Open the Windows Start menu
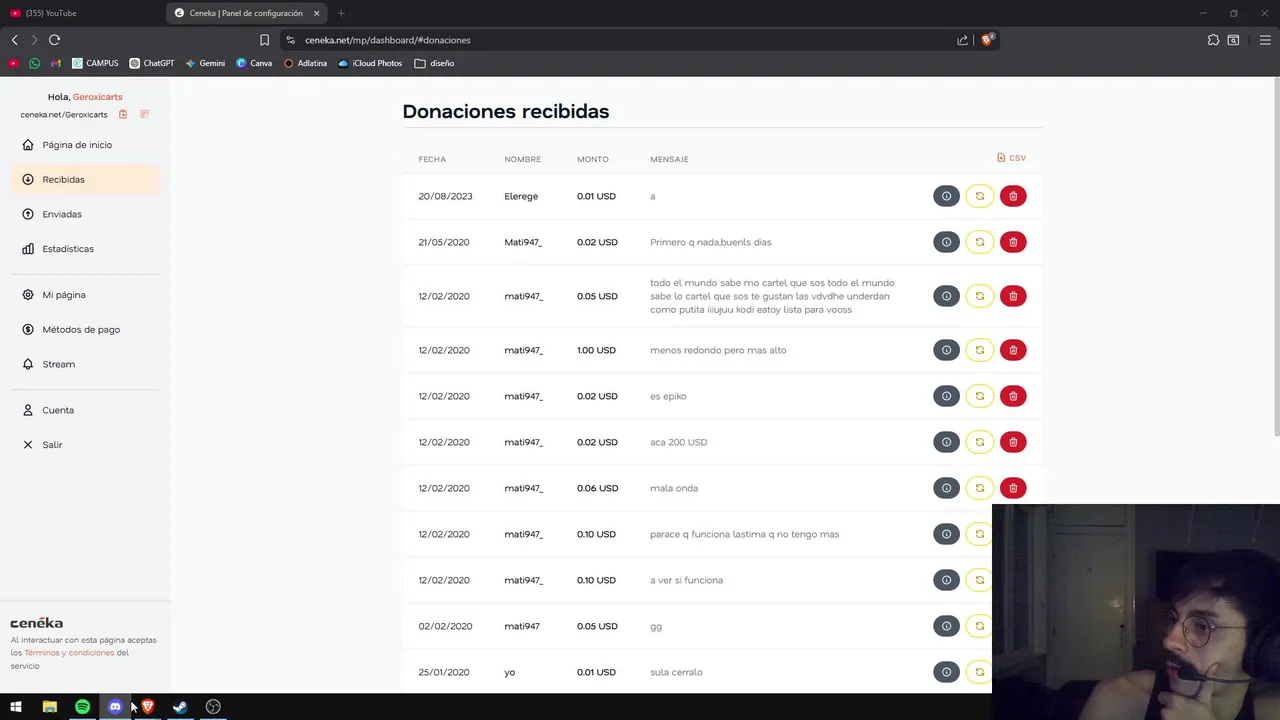This screenshot has width=1280, height=720. pos(16,707)
